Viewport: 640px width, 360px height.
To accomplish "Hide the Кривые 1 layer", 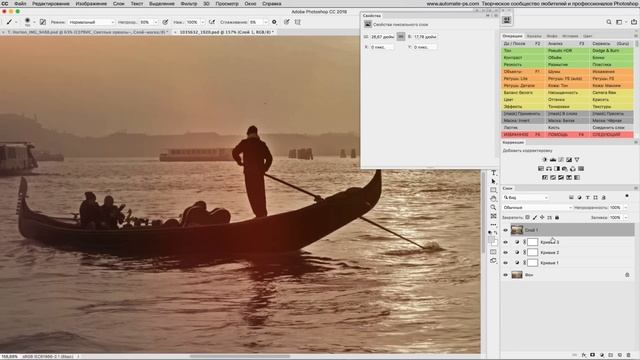I will click(x=505, y=263).
